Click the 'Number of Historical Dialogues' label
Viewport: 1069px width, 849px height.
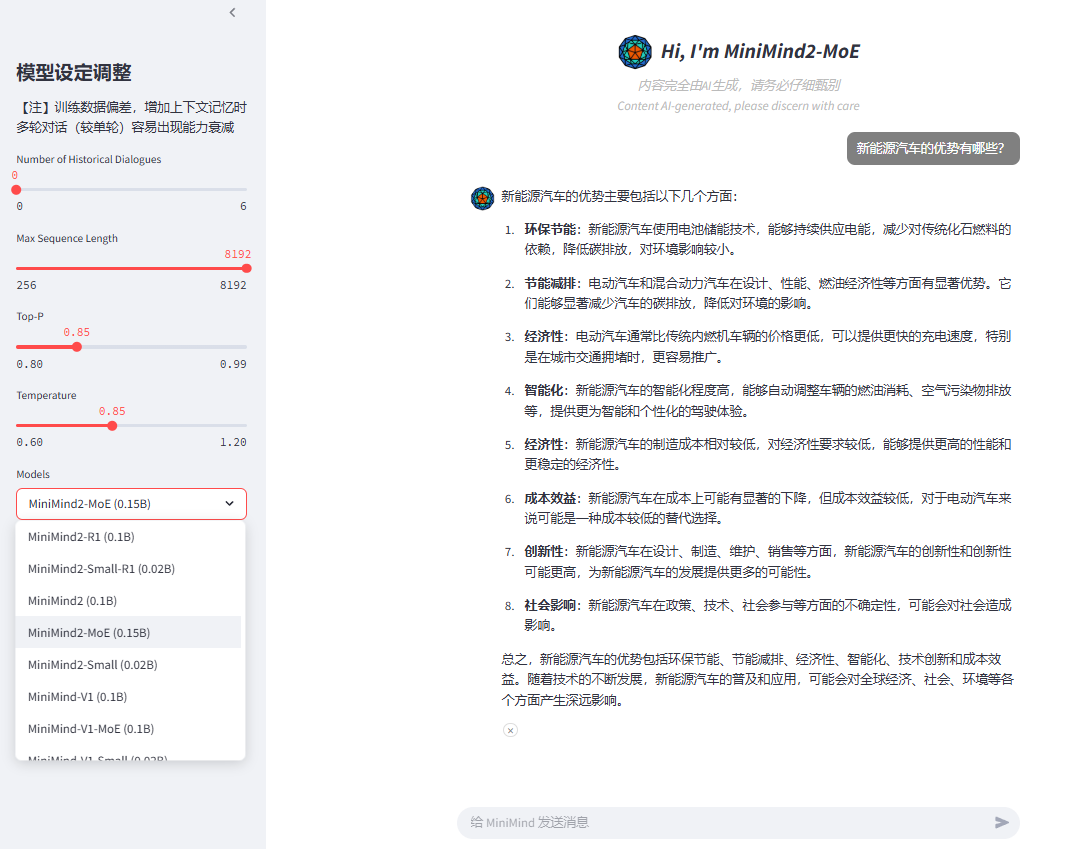(89, 160)
